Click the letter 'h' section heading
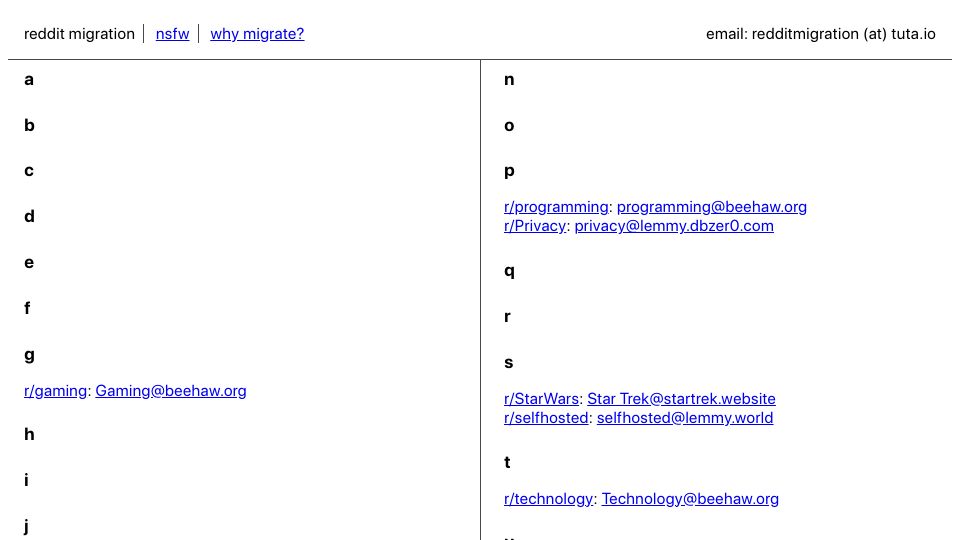The height and width of the screenshot is (540, 960). (x=29, y=434)
